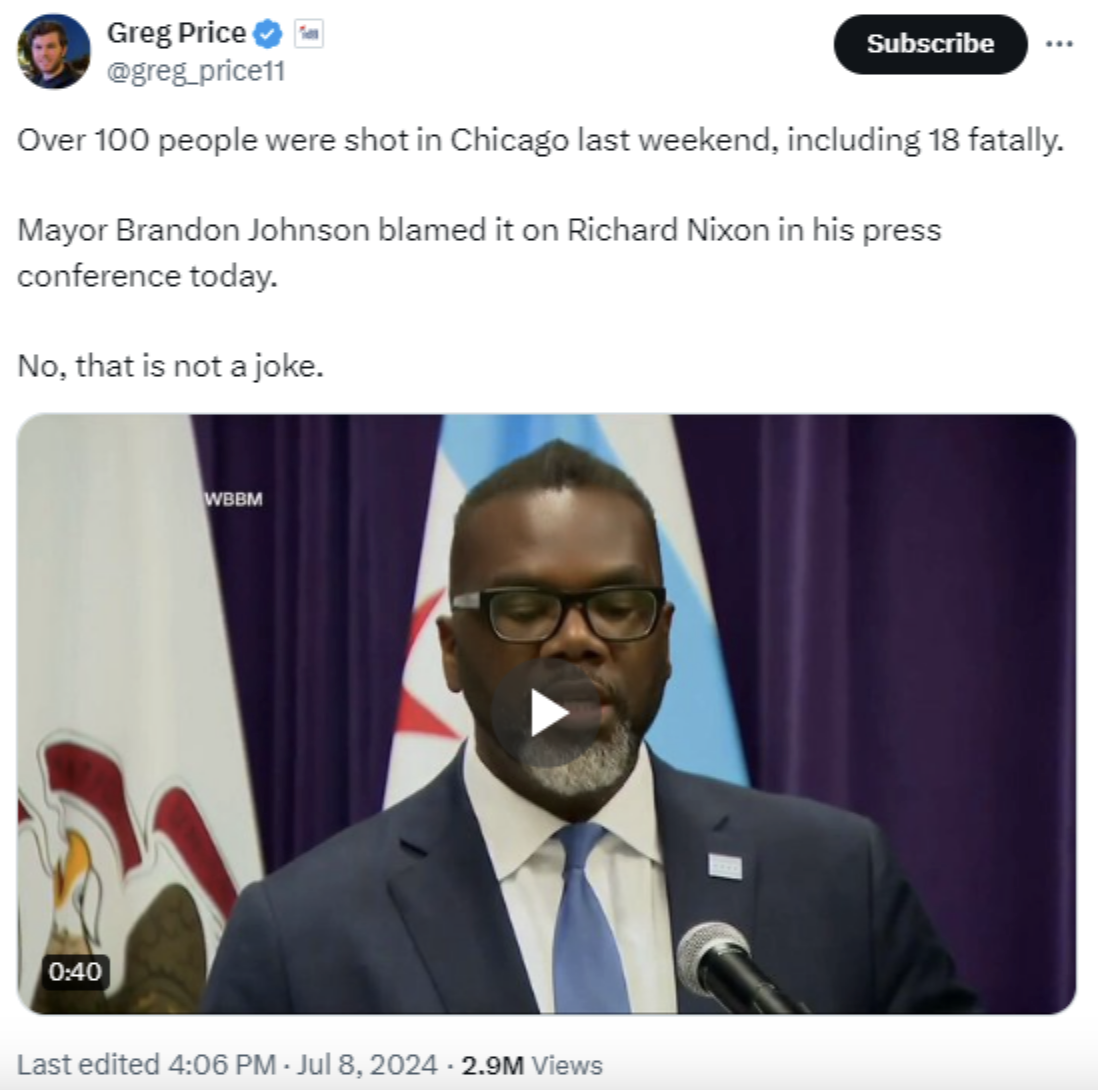Play the embedded press conference video
Viewport: 1098px width, 1090px height.
(x=548, y=713)
